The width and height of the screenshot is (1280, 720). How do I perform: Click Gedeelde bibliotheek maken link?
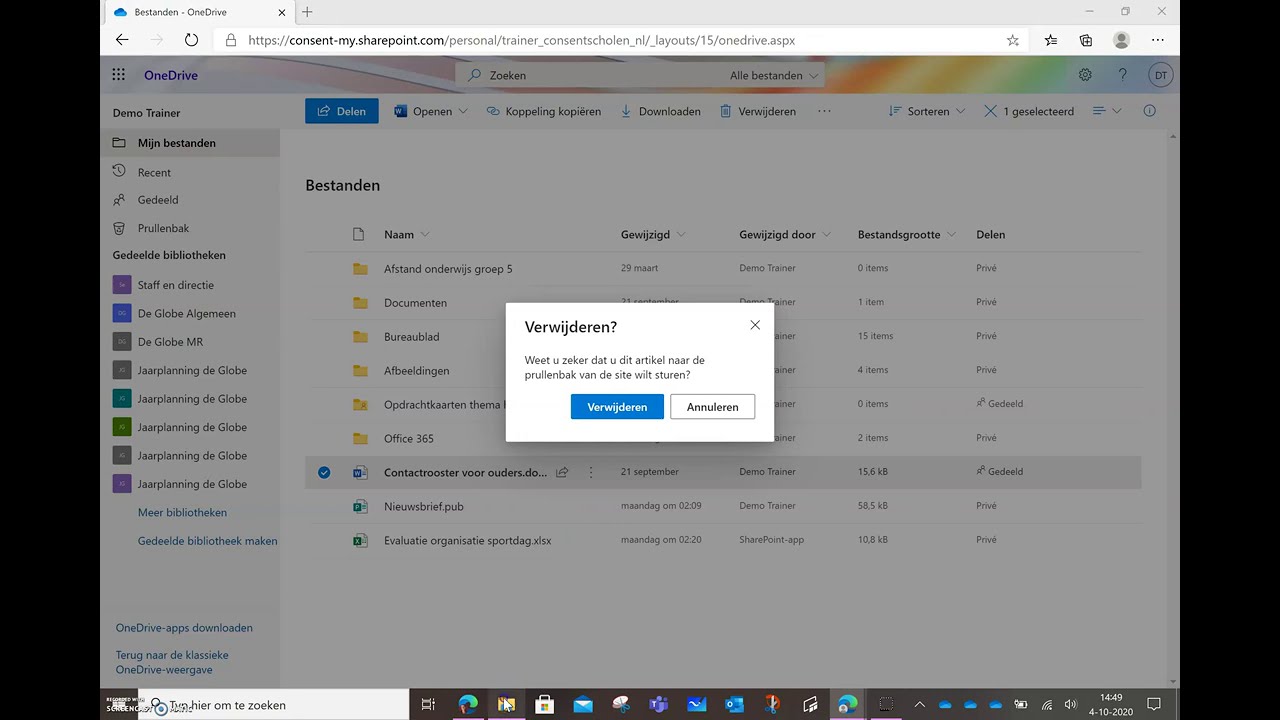(207, 541)
